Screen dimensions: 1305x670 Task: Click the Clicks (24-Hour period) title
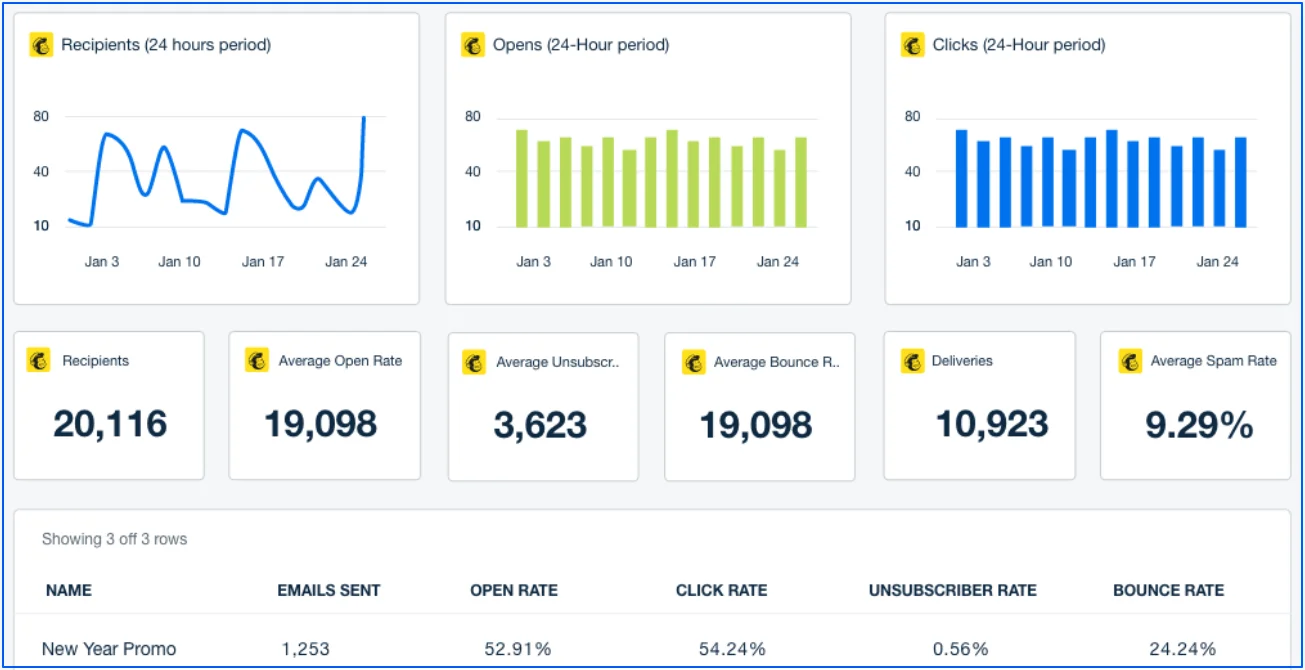(x=1019, y=45)
